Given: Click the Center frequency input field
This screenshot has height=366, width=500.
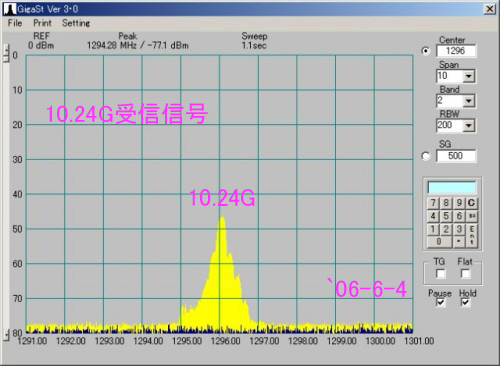Looking at the screenshot, I should (456, 51).
